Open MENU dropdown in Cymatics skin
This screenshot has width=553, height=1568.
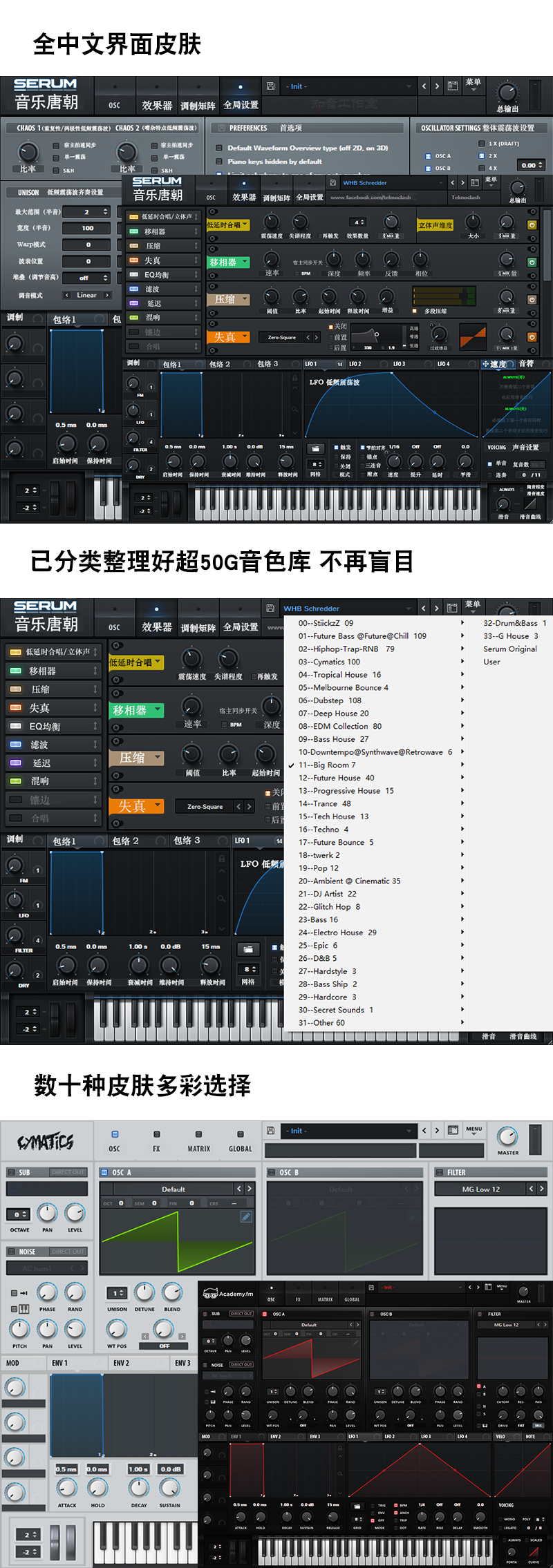coord(474,1130)
